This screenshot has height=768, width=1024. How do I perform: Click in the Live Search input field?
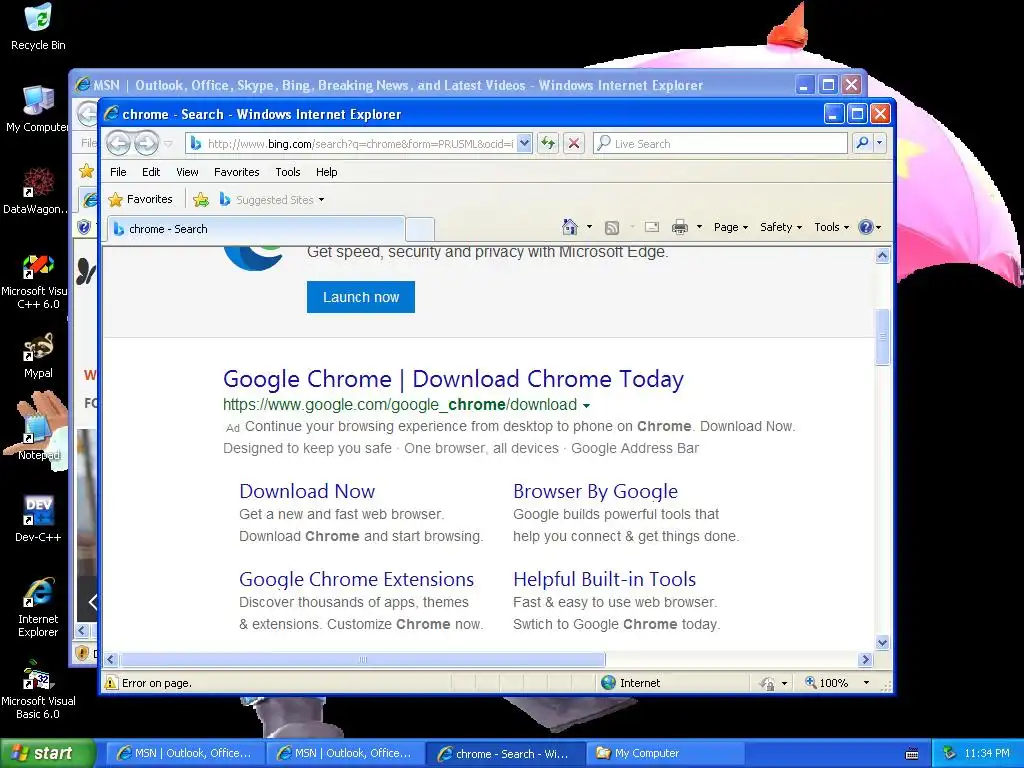[x=720, y=143]
